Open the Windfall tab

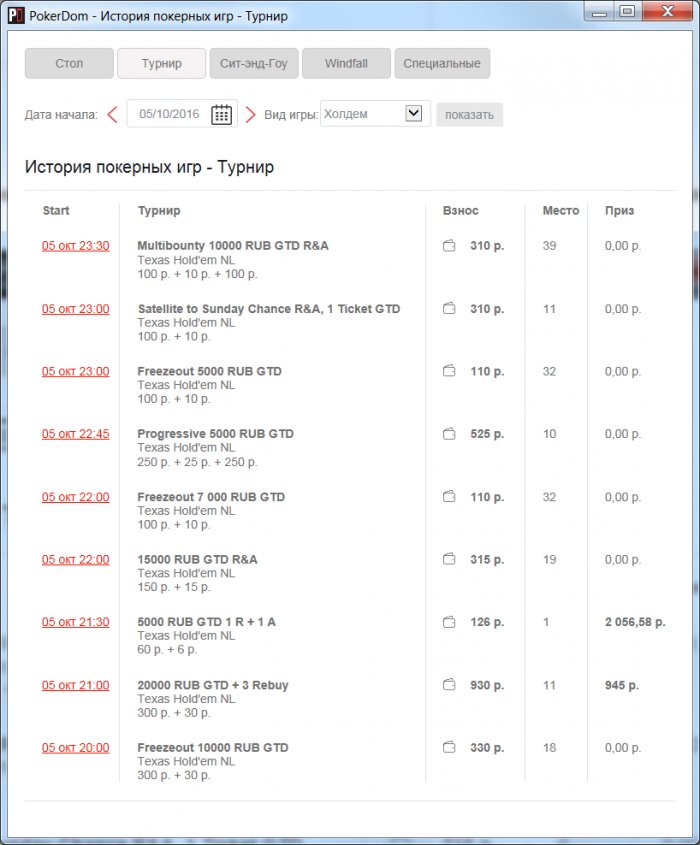click(x=346, y=64)
